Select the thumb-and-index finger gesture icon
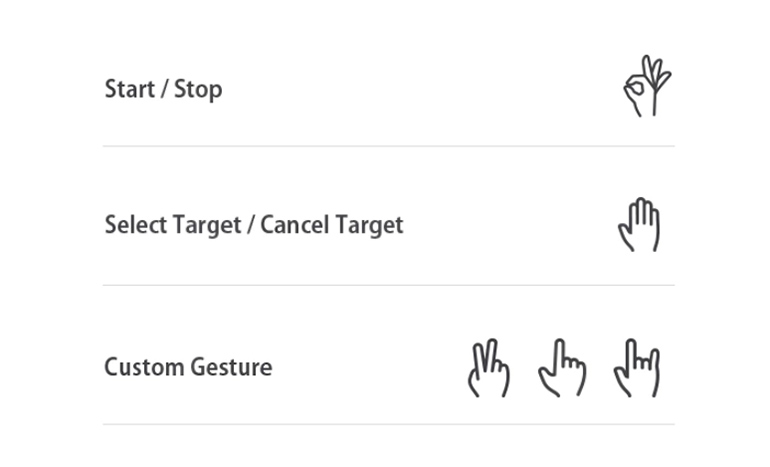The height and width of the screenshot is (467, 770). [x=562, y=367]
